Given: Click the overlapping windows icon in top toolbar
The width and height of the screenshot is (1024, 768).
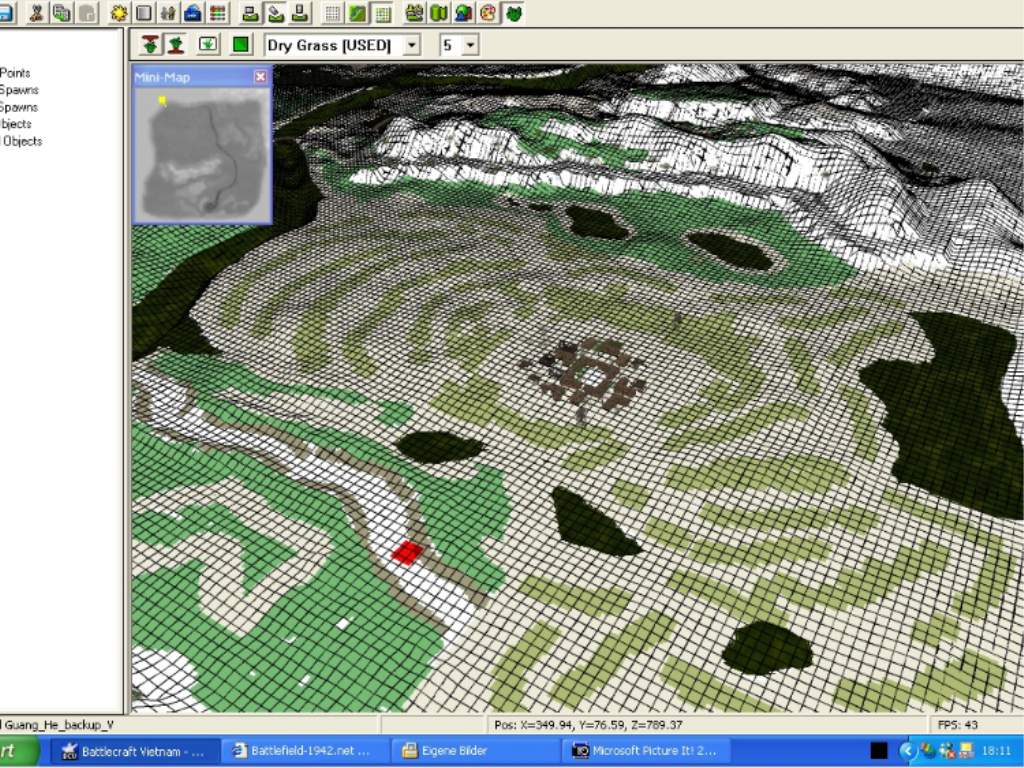Looking at the screenshot, I should pos(62,12).
